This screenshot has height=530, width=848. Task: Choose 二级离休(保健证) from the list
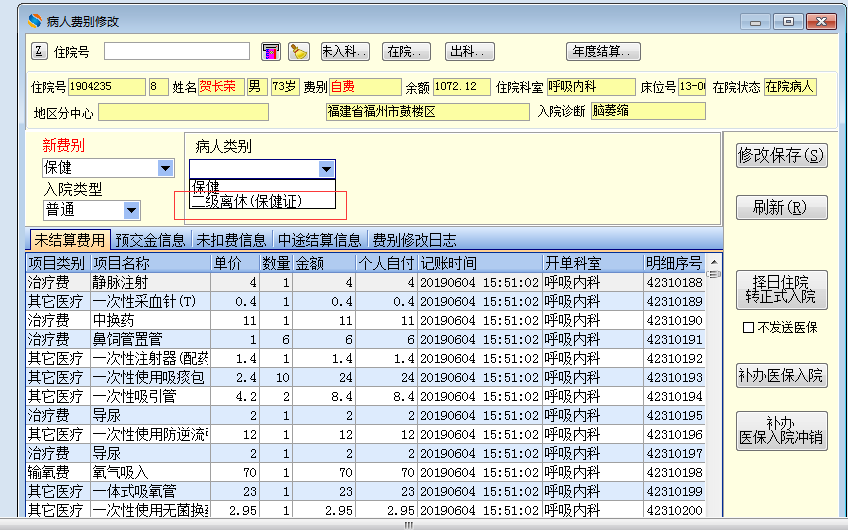click(x=262, y=201)
